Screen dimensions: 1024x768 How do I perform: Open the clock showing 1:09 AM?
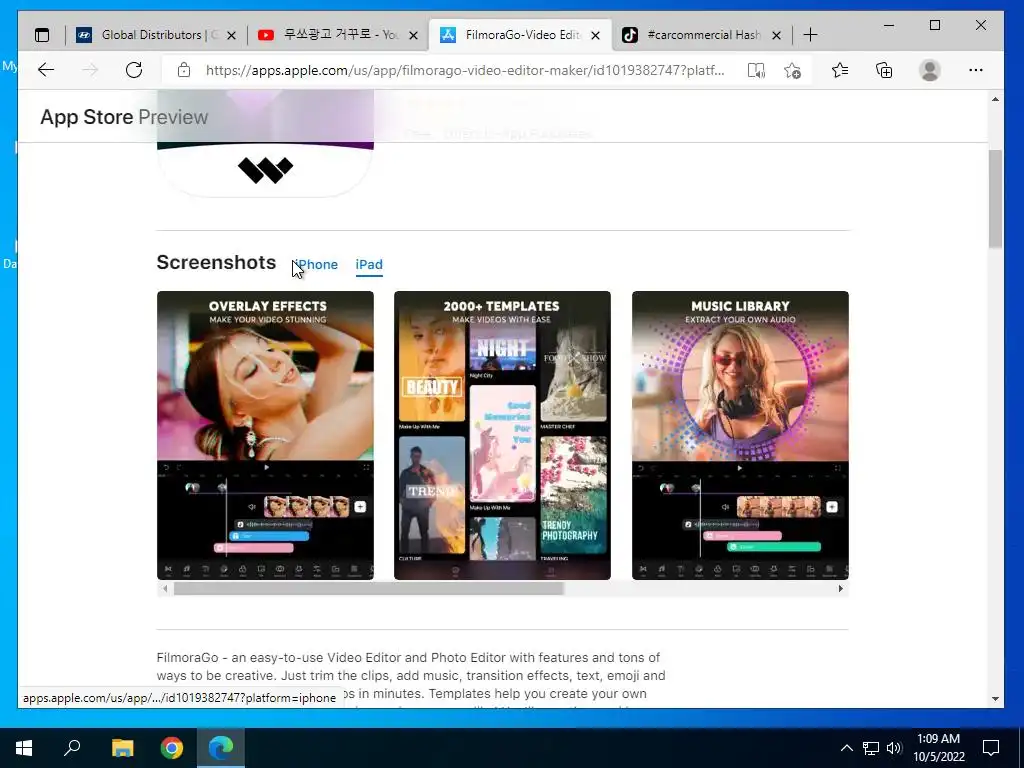coord(938,748)
